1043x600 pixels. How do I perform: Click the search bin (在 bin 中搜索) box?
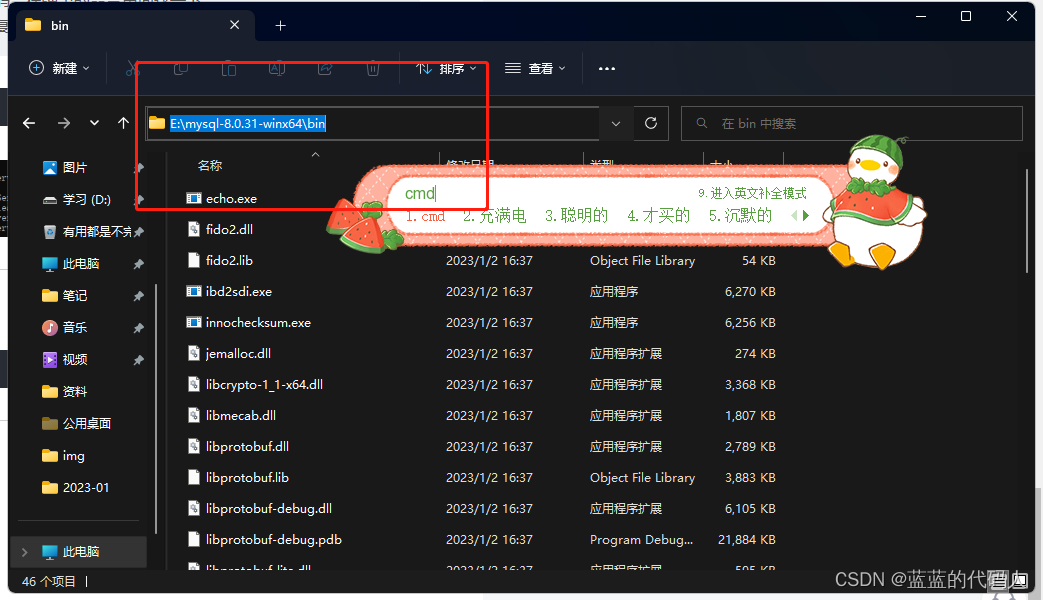click(852, 123)
